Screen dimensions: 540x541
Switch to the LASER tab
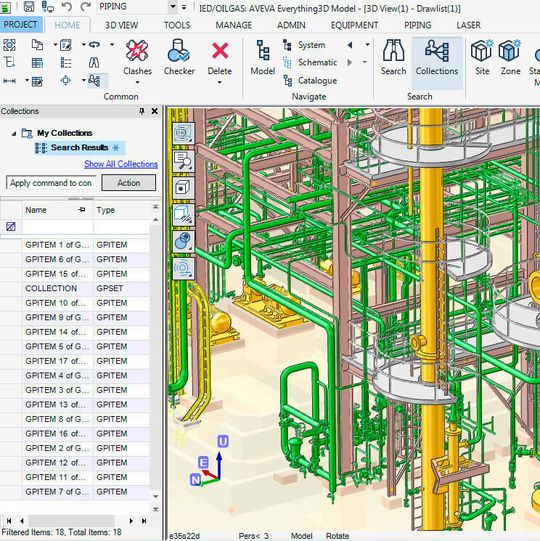click(x=468, y=25)
